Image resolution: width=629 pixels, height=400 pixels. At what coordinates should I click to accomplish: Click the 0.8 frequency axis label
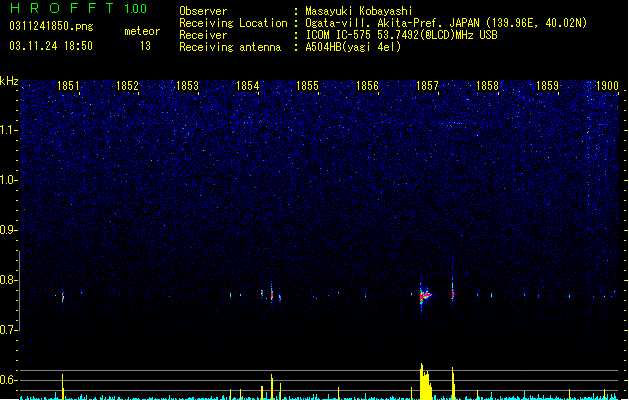[x=9, y=280]
